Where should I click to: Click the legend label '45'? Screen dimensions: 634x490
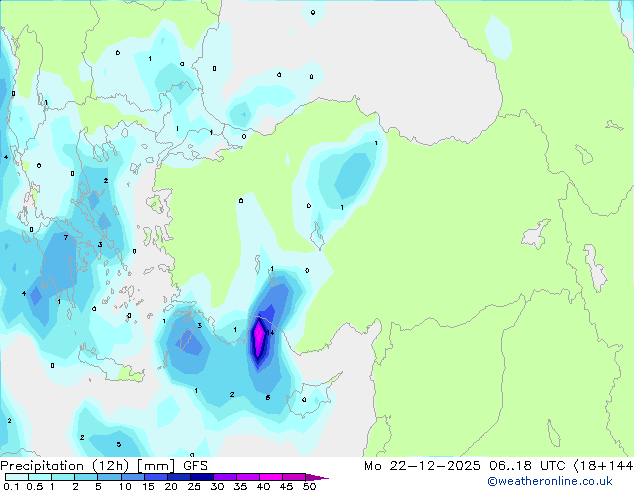pyautogui.click(x=286, y=486)
